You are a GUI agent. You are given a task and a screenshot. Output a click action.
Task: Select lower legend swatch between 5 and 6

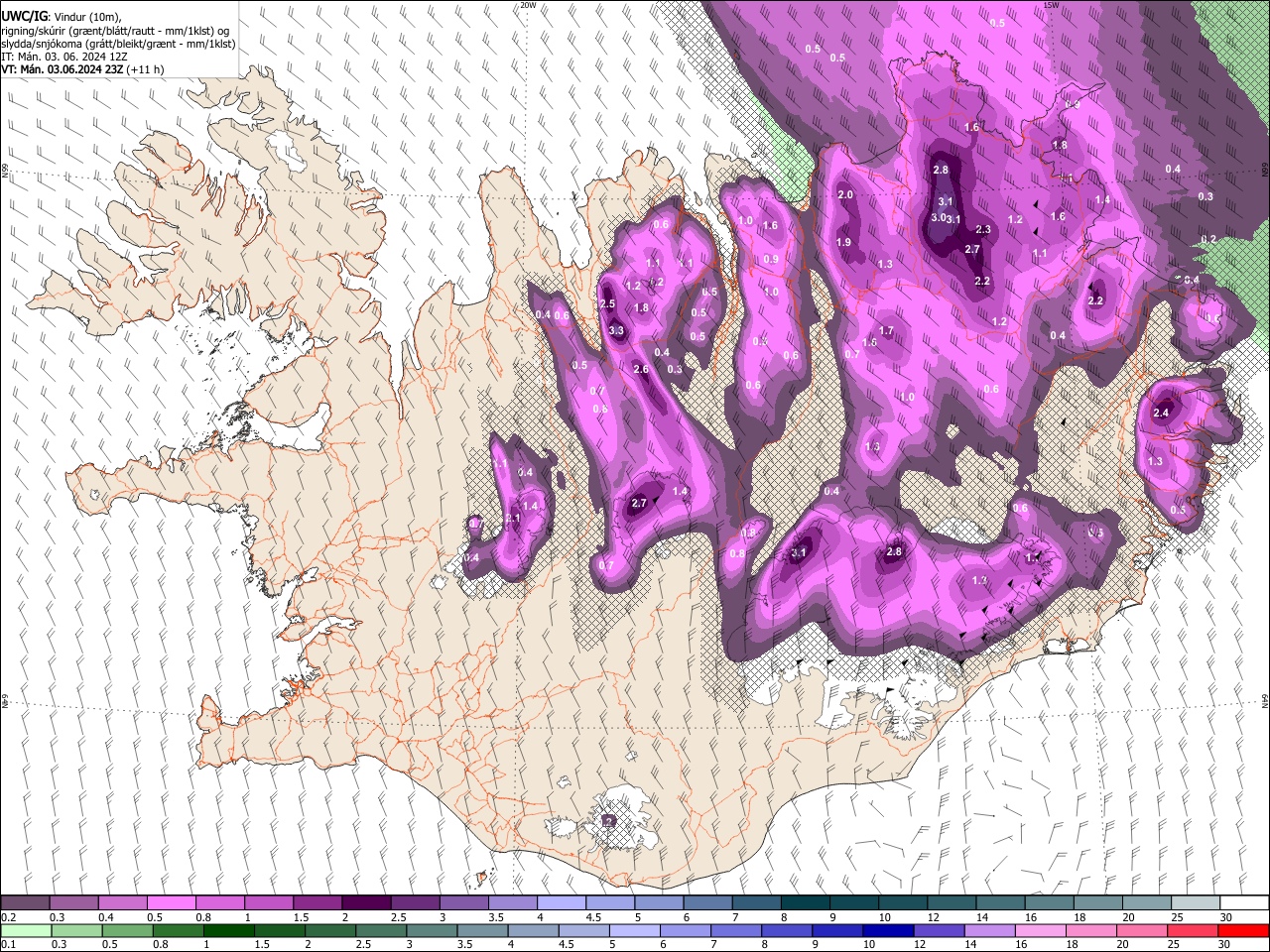(x=635, y=931)
